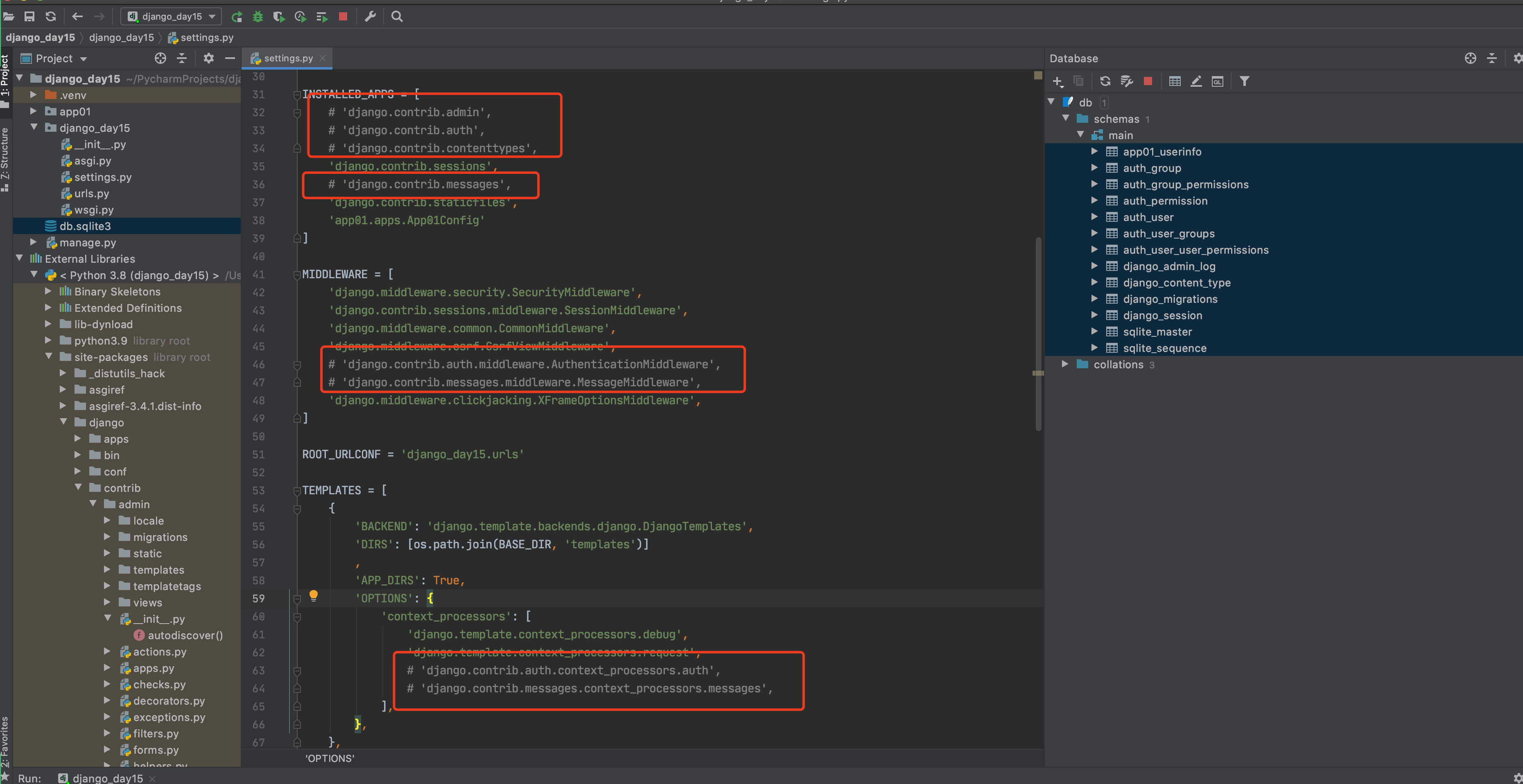Click the Filter funnel icon in Database panel

(1245, 81)
